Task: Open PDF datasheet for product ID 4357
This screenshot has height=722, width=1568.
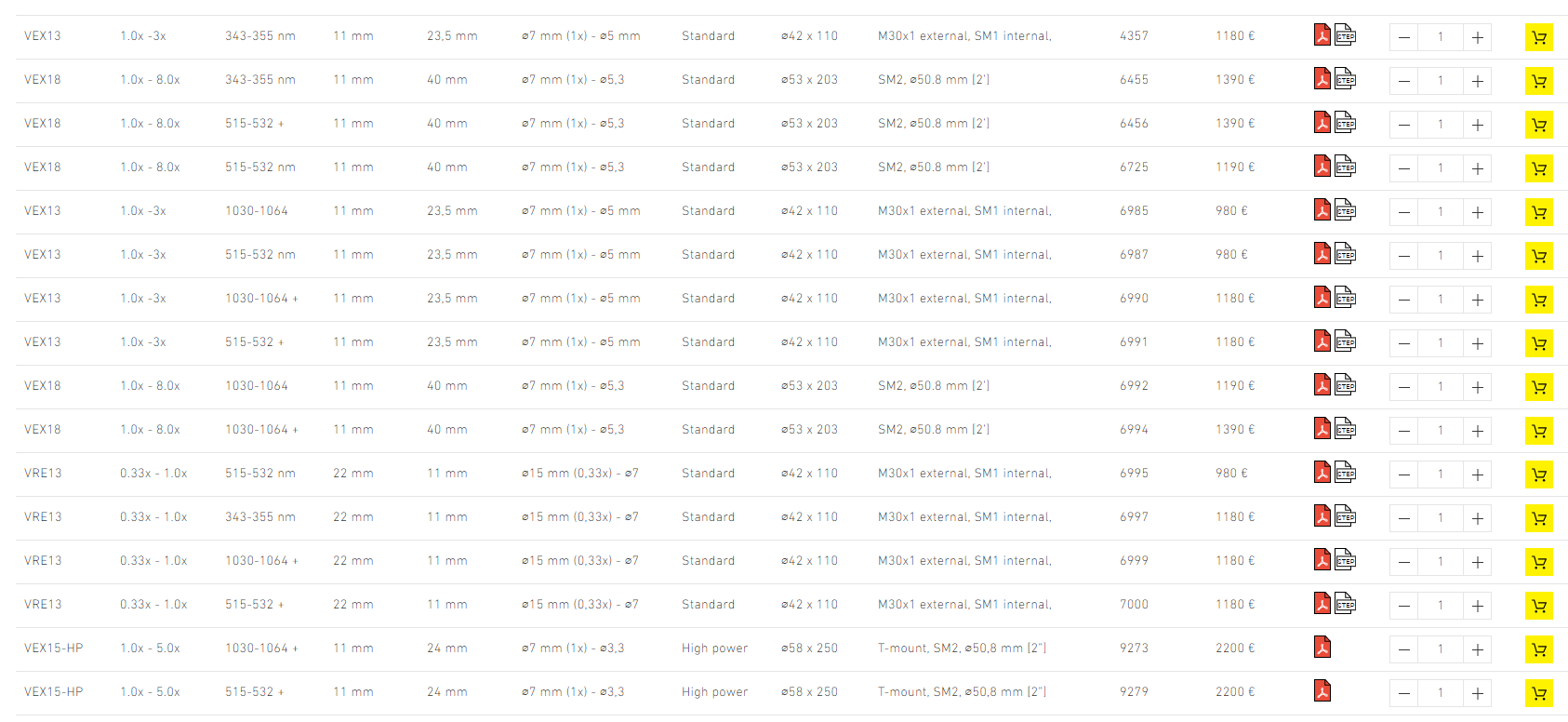Action: 1322,35
